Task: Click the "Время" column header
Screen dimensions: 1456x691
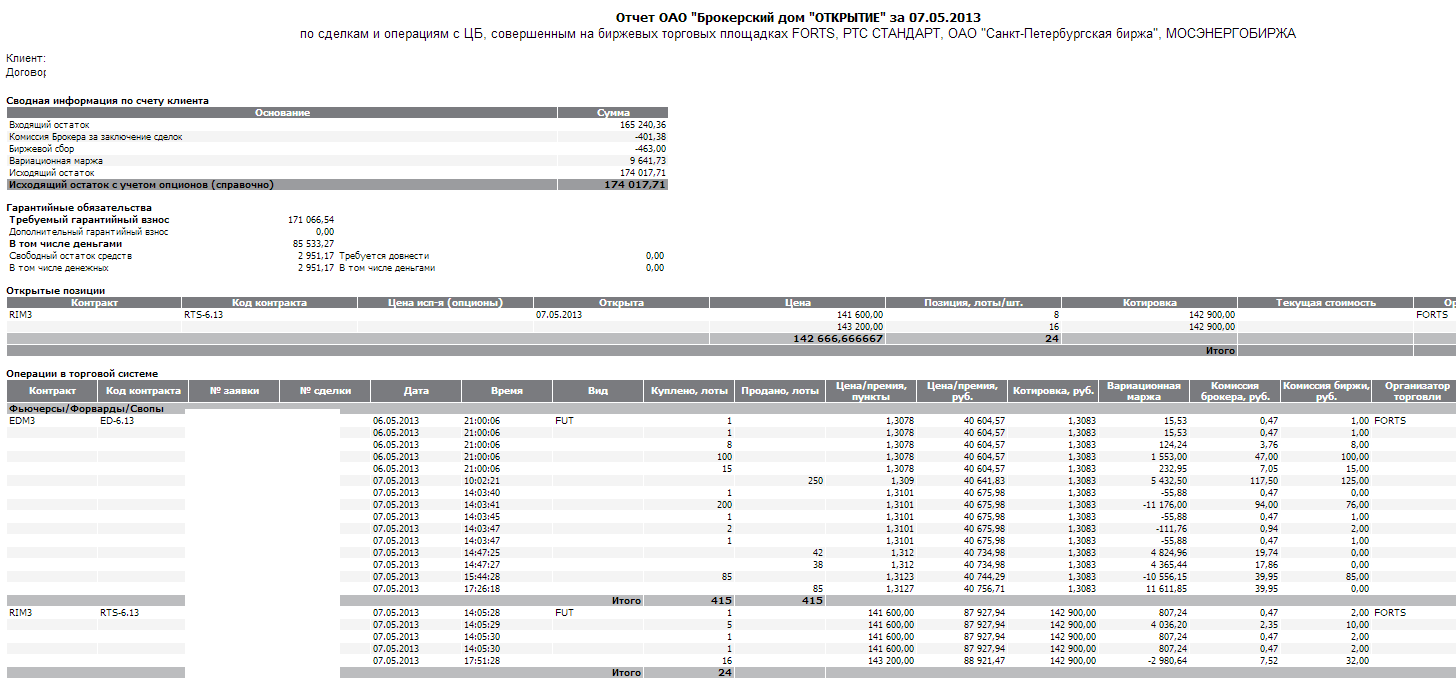Action: (x=506, y=391)
